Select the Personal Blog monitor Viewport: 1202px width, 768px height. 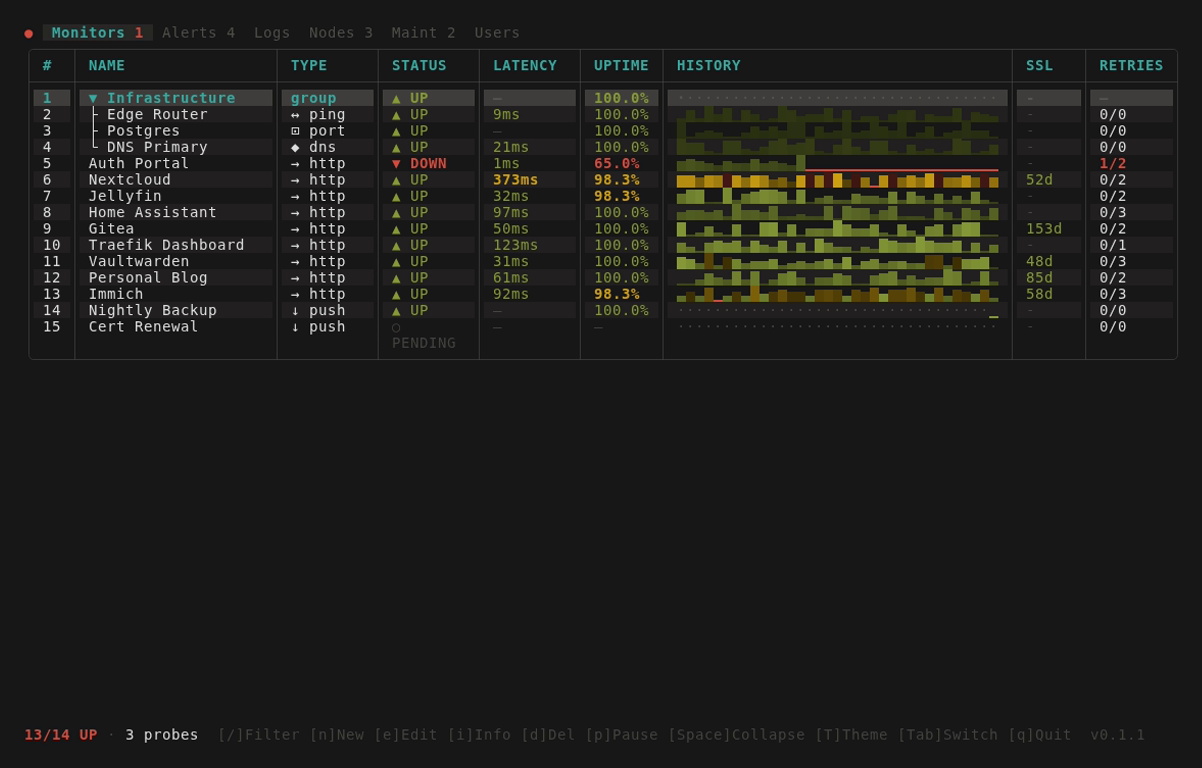click(603, 278)
